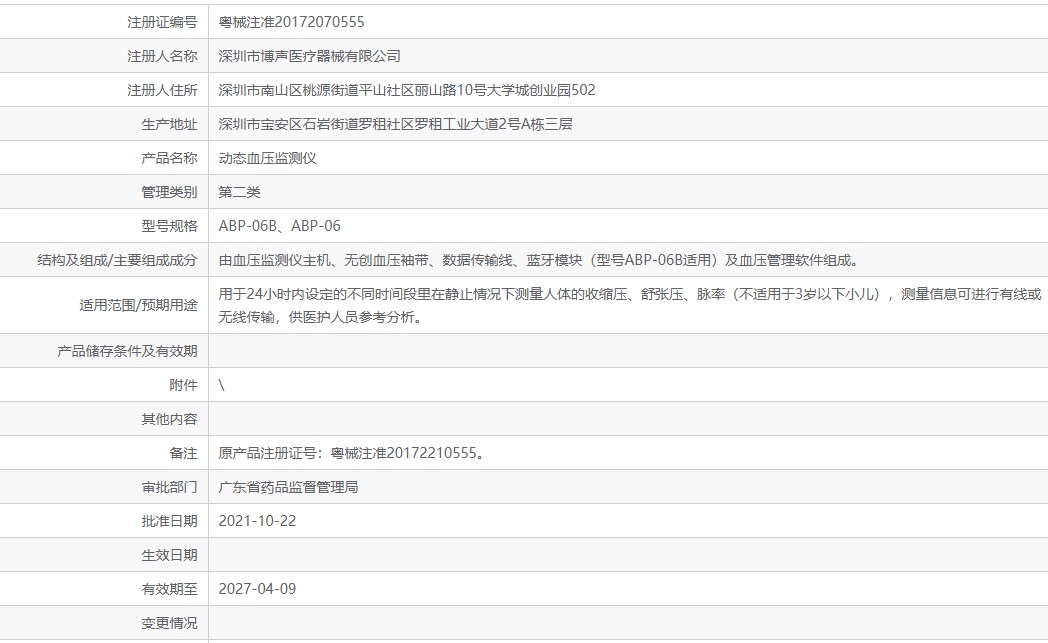The height and width of the screenshot is (643, 1048).
Task: Select the 其他内容 label
Action: point(169,420)
